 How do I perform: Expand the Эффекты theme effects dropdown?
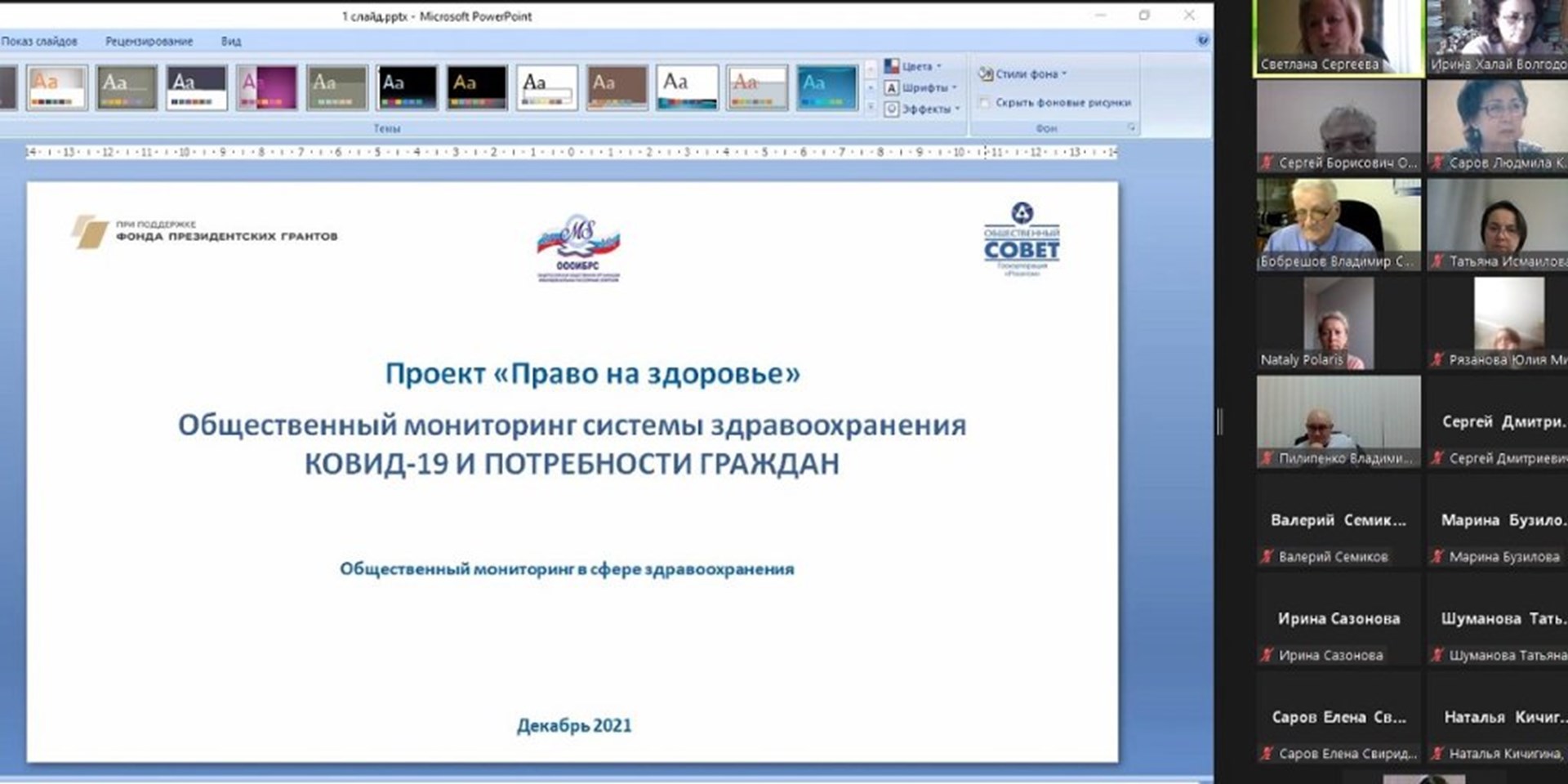coord(924,109)
